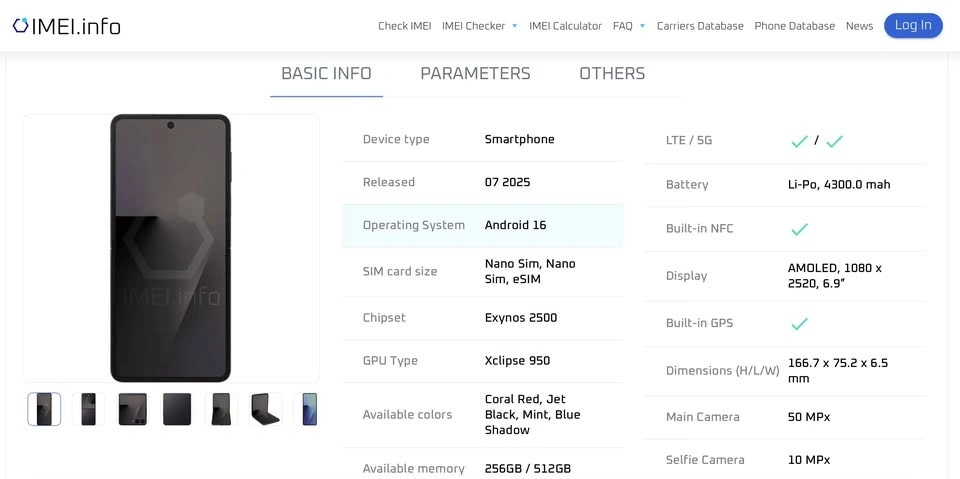
Task: Select the first front-view phone thumbnail
Action: click(x=44, y=409)
